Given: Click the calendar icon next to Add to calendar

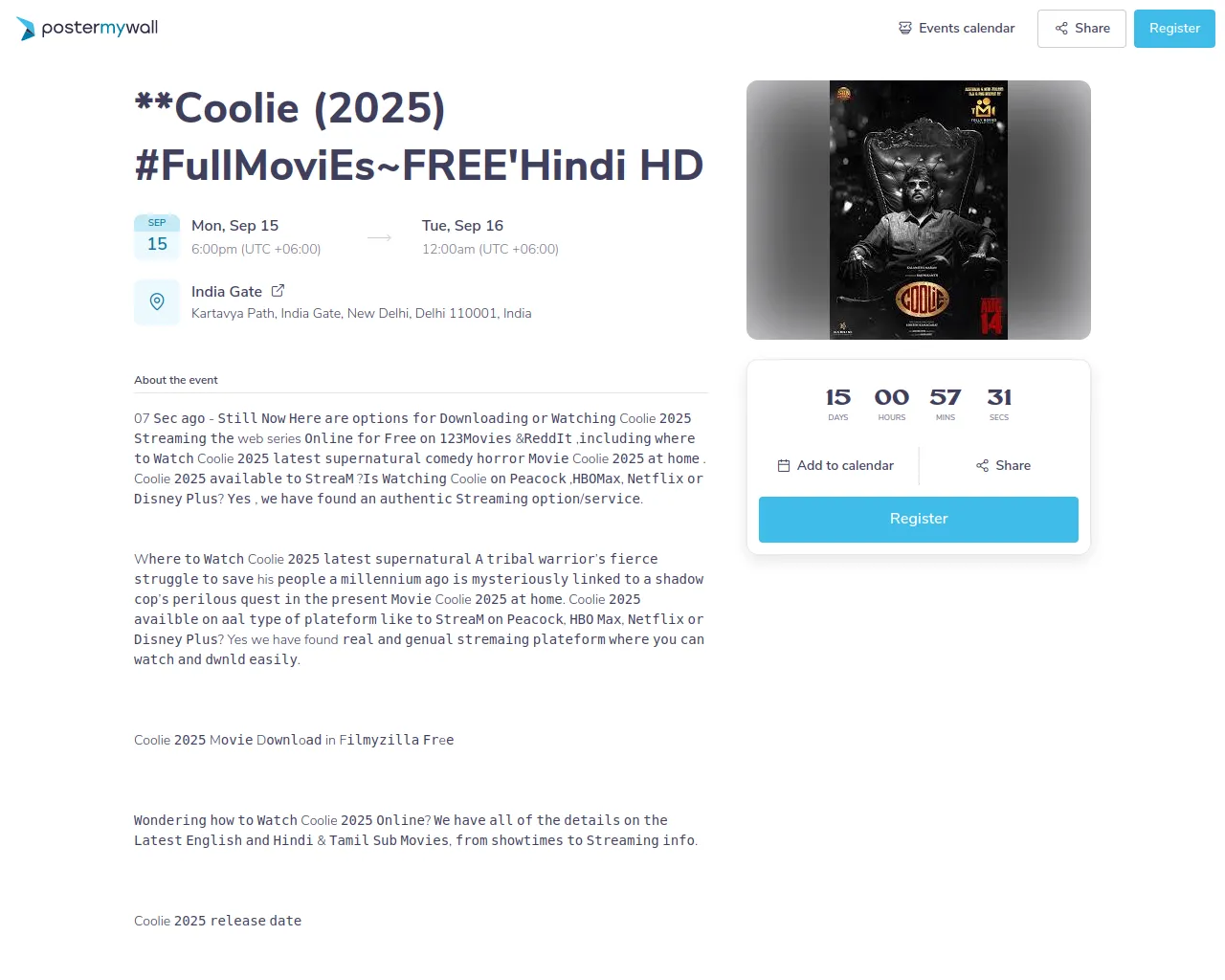Looking at the screenshot, I should point(784,466).
